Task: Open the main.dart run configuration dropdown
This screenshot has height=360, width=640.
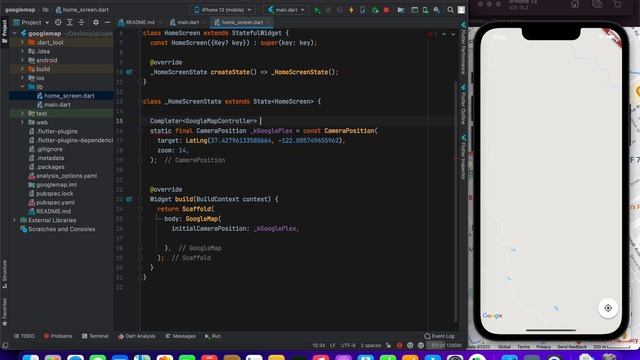Action: (x=286, y=10)
